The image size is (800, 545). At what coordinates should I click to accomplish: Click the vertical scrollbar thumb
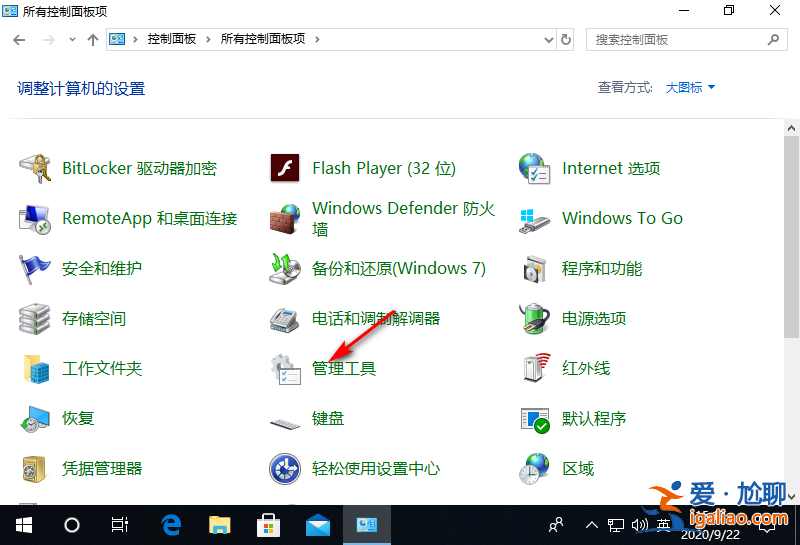coord(791,237)
